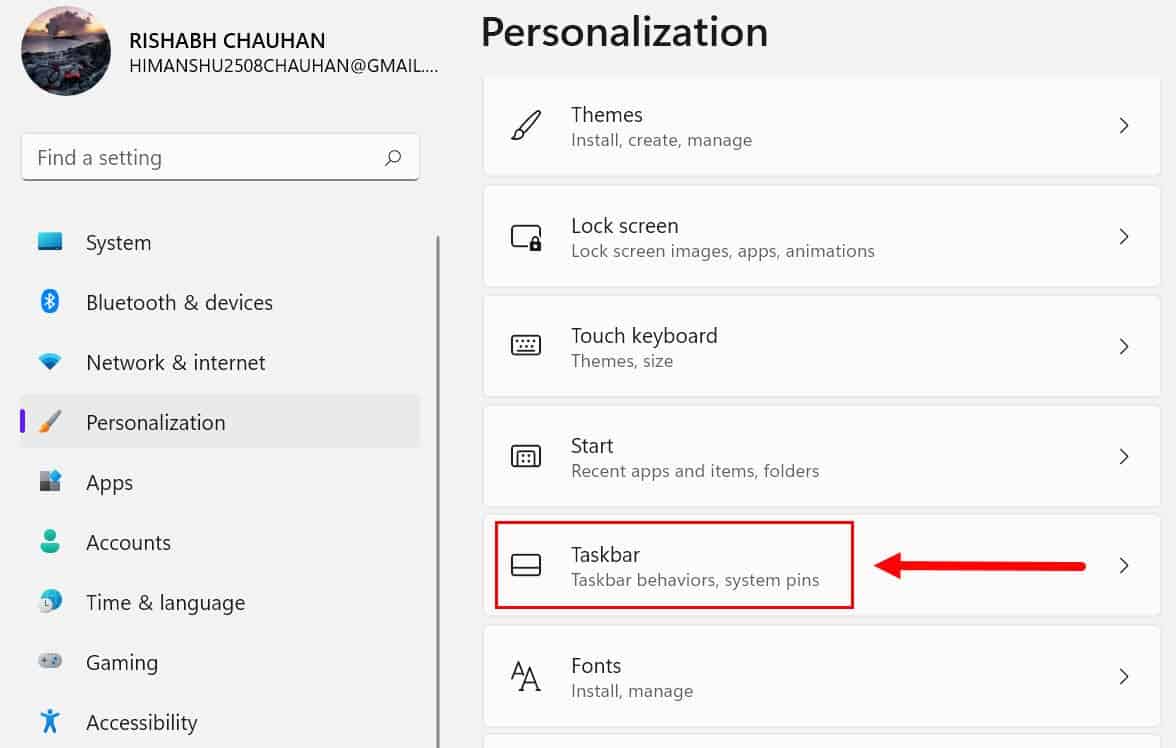Expand the Touch keyboard chevron arrow
This screenshot has height=748, width=1176.
[1124, 347]
